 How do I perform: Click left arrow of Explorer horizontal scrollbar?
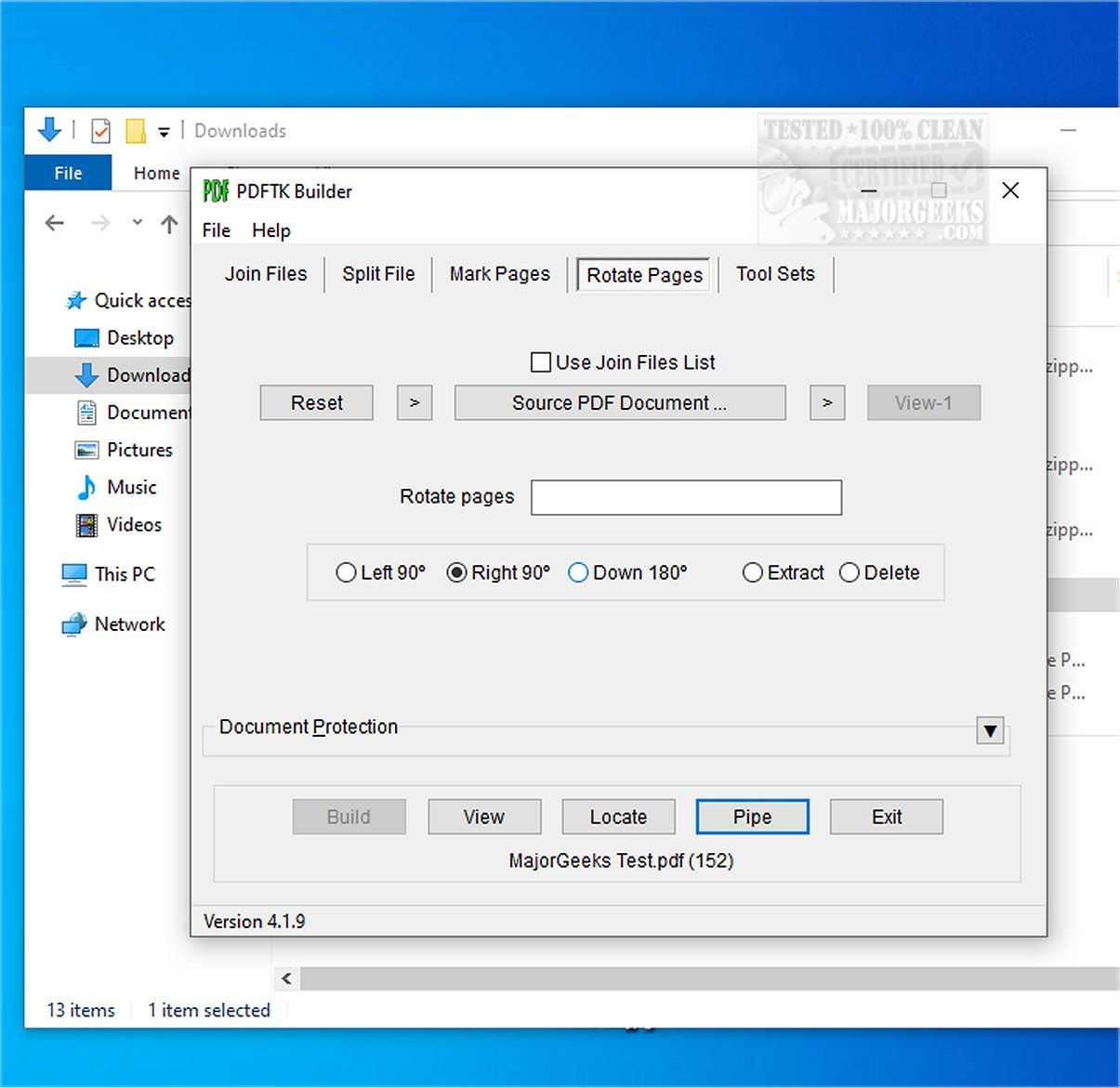286,978
